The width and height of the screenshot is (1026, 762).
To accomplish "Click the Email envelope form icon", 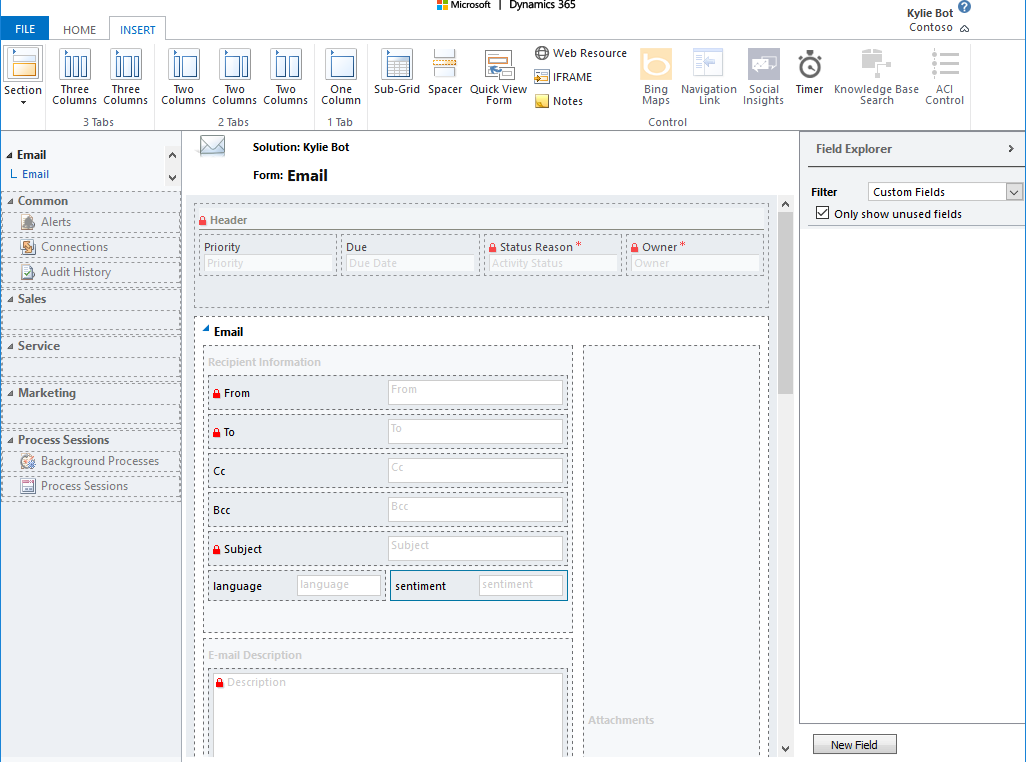I will pos(212,146).
